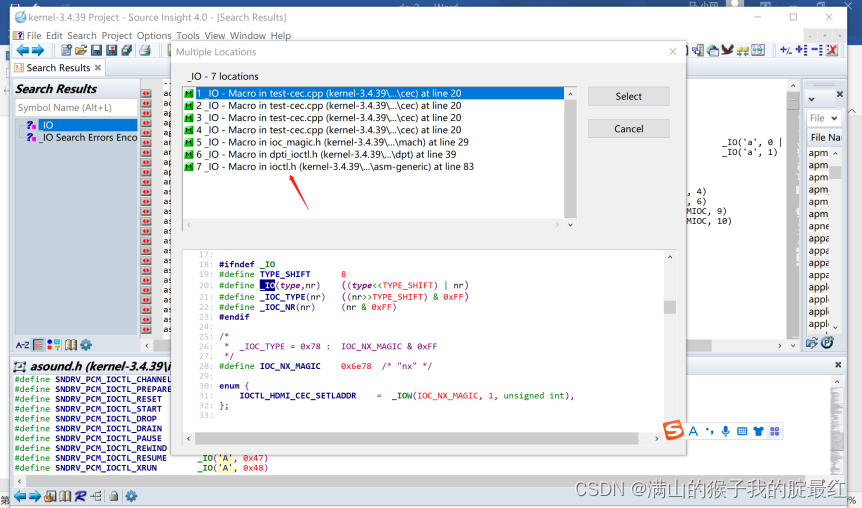Click the Relation 'R' icon in the bottom toolbar
862x508 pixels.
click(80, 496)
